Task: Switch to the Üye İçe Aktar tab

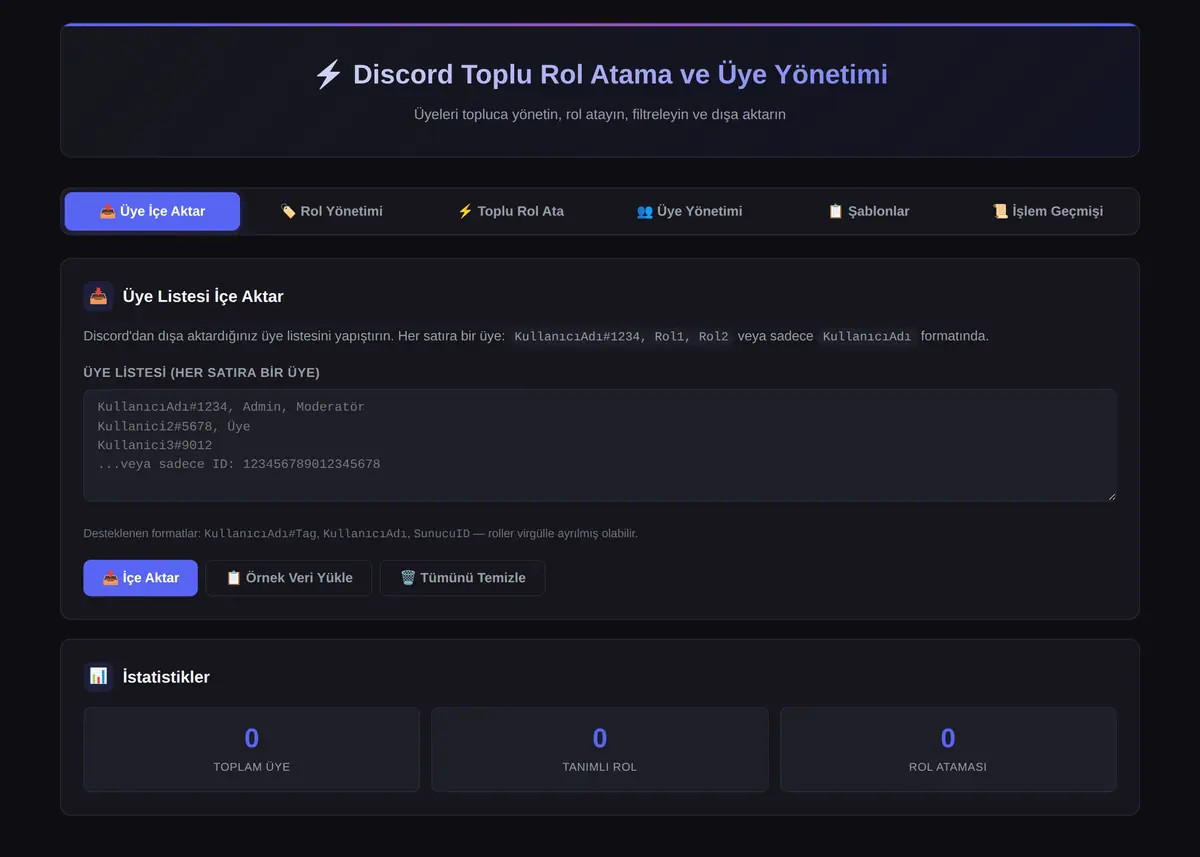Action: [x=152, y=211]
